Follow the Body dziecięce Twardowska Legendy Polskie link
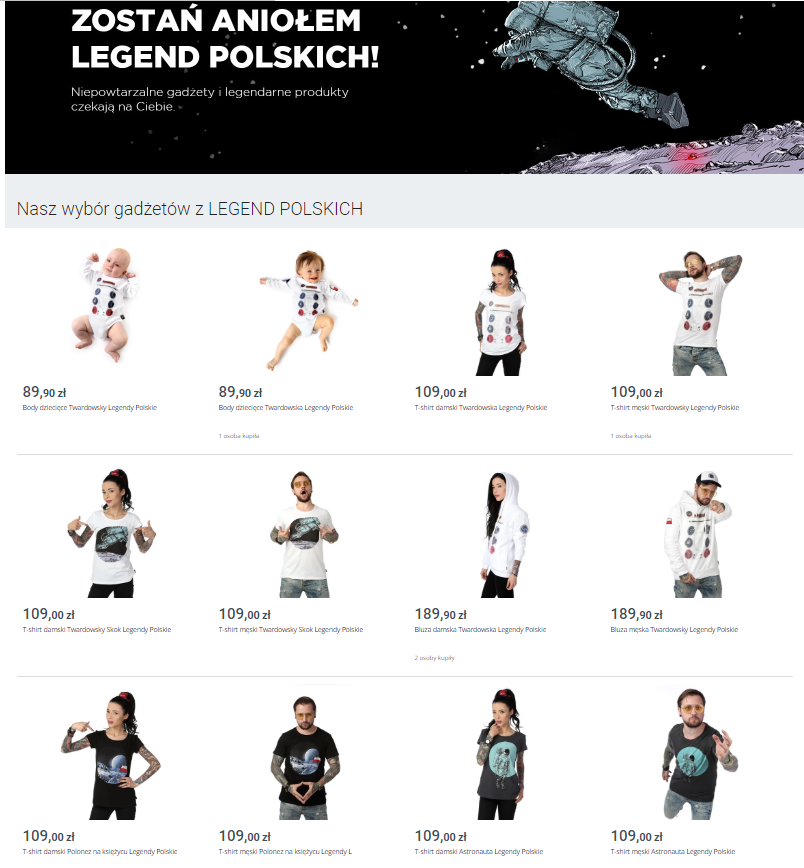The image size is (804, 868). point(286,407)
